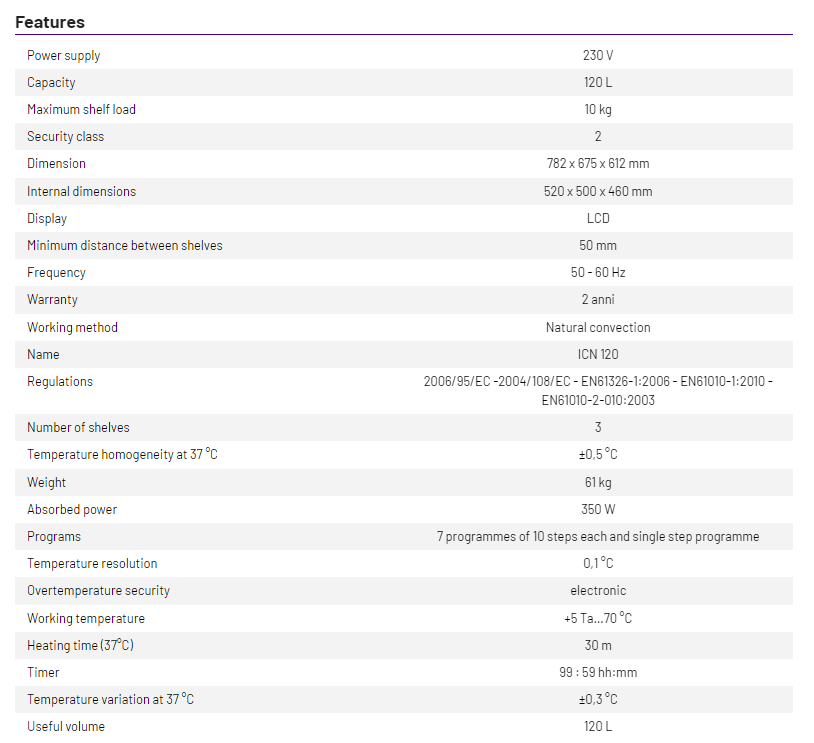814x743 pixels.
Task: Click the 99 : 59 hh:mm timer value
Action: click(x=598, y=673)
